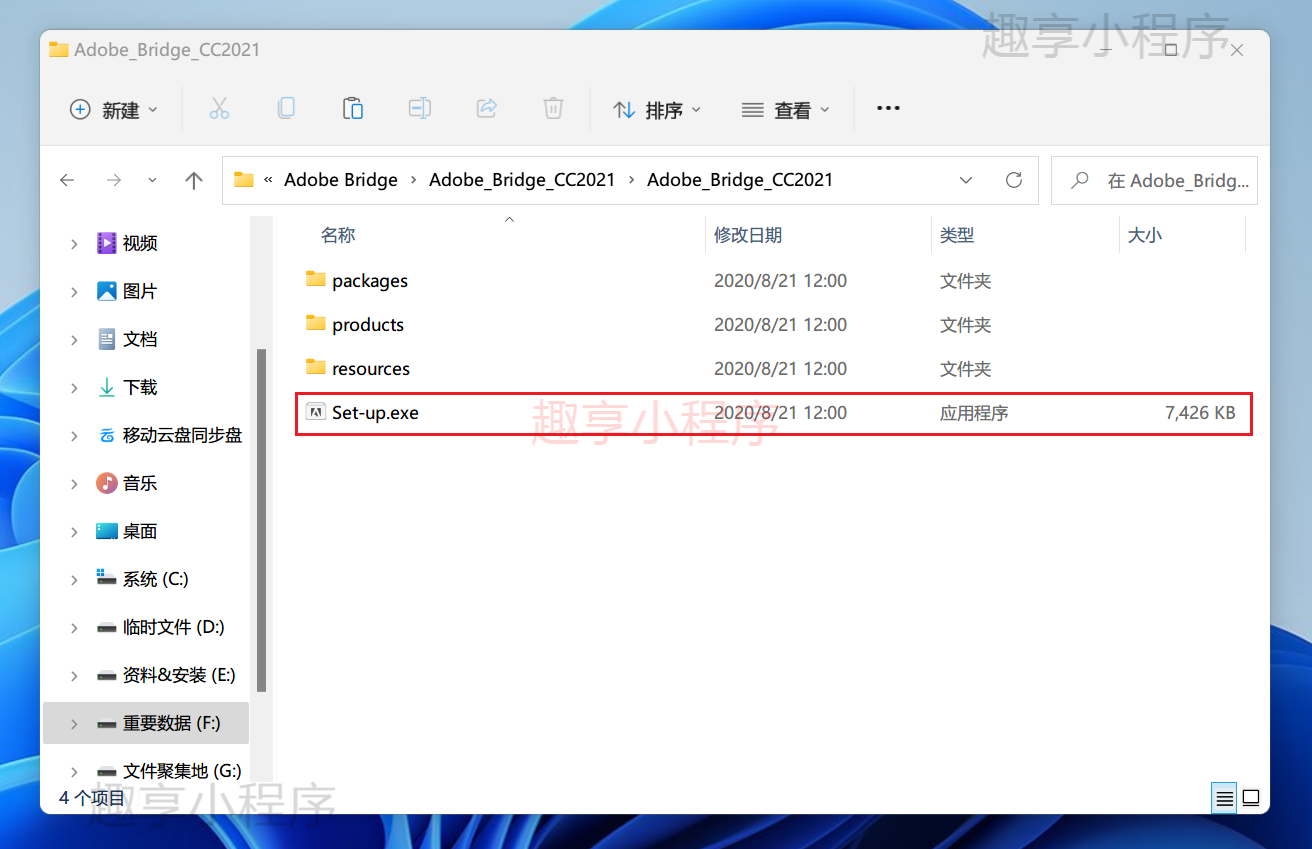Switch to large thumbnails view icon
Viewport: 1312px width, 849px height.
coord(1251,798)
